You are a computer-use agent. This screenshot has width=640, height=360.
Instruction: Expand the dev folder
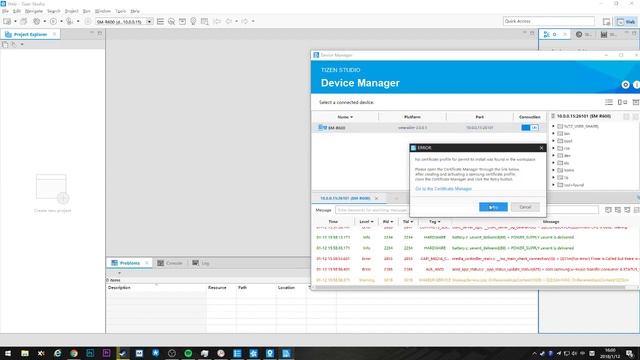553,156
